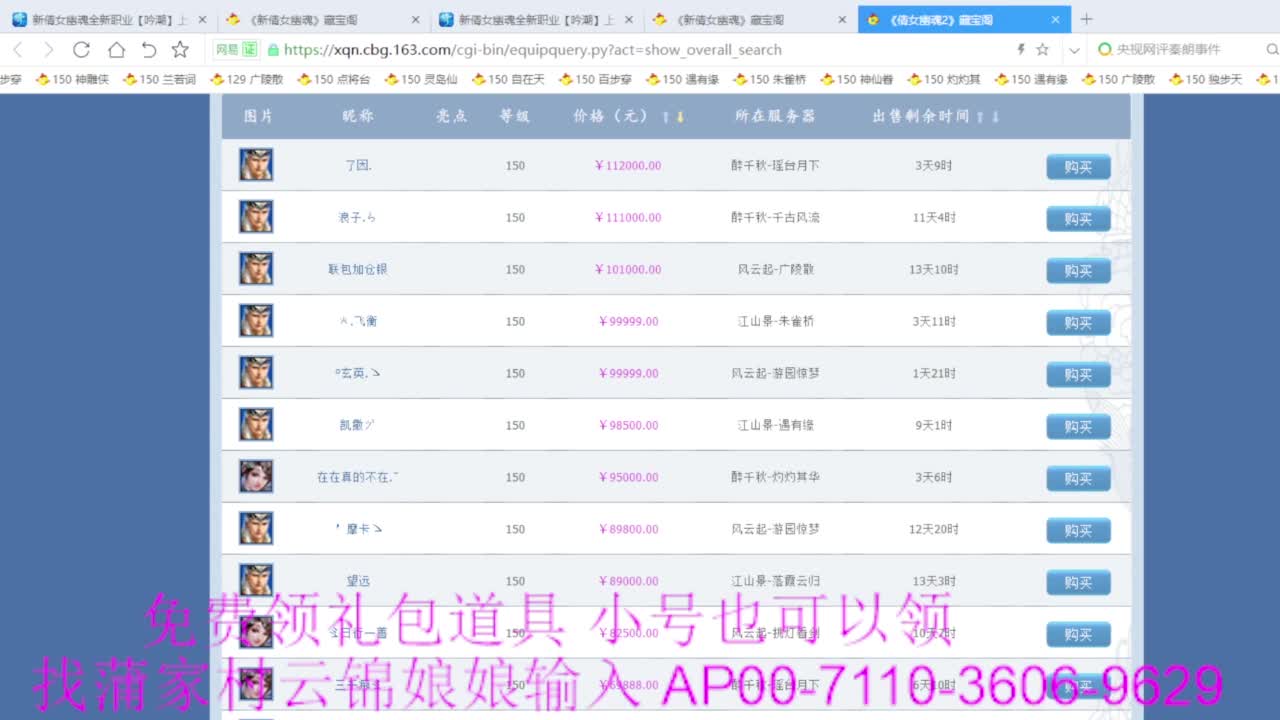Click the browser home icon
The width and height of the screenshot is (1280, 720).
118,49
